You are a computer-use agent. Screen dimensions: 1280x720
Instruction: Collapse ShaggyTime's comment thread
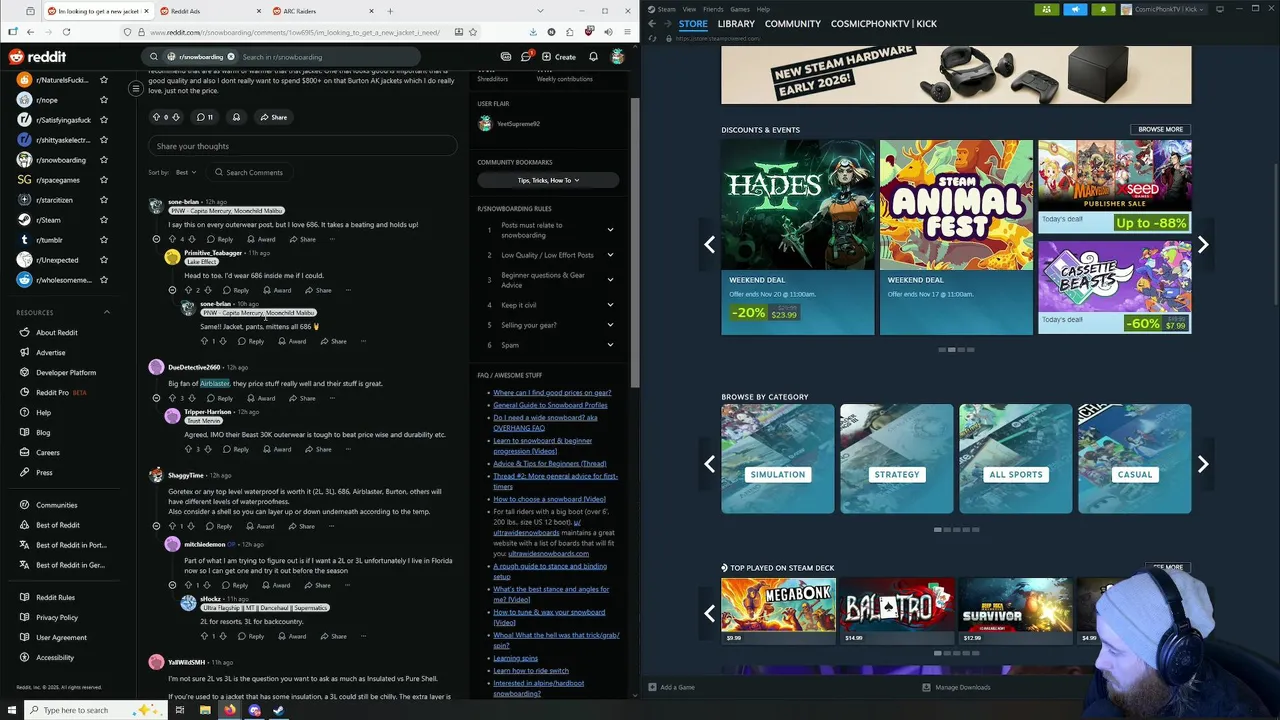coord(156,526)
